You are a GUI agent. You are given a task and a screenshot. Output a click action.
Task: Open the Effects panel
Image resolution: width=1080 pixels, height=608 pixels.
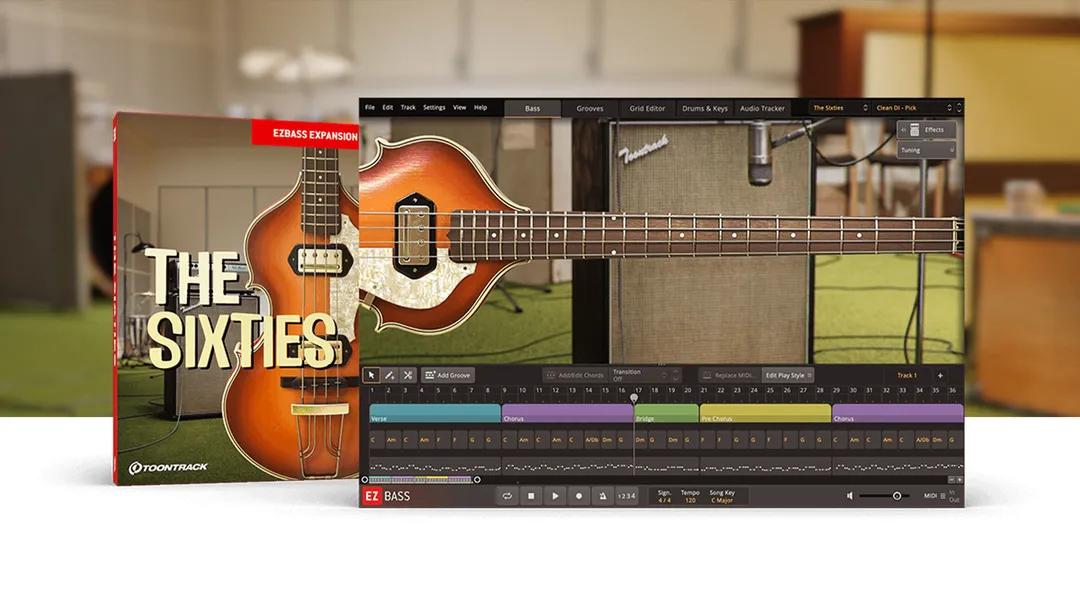926,129
